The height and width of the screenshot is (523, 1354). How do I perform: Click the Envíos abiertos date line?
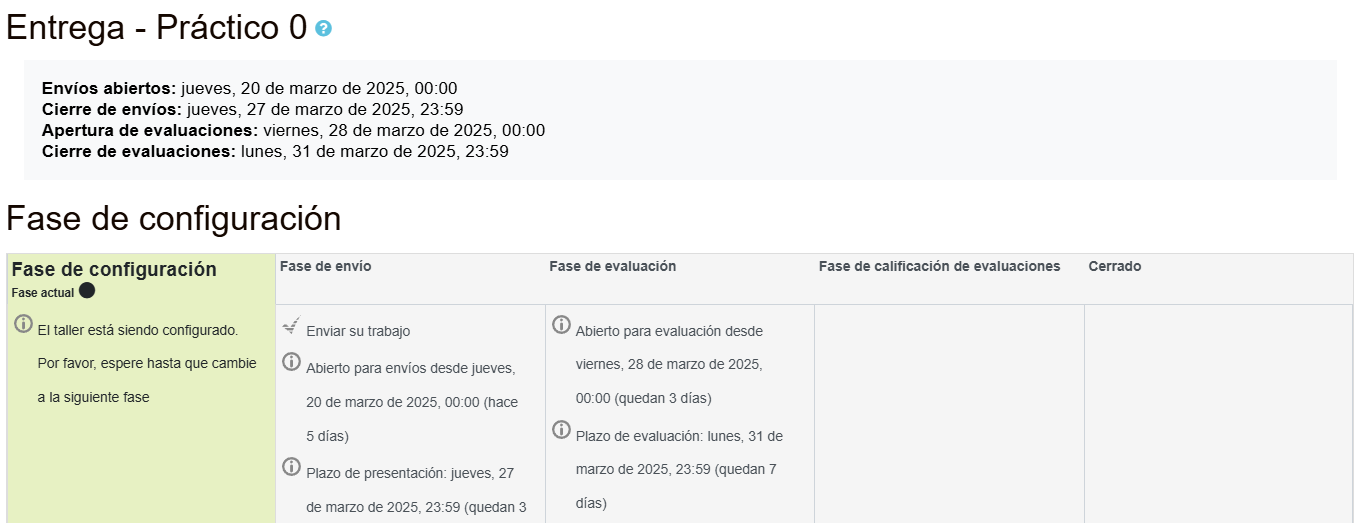tap(249, 88)
